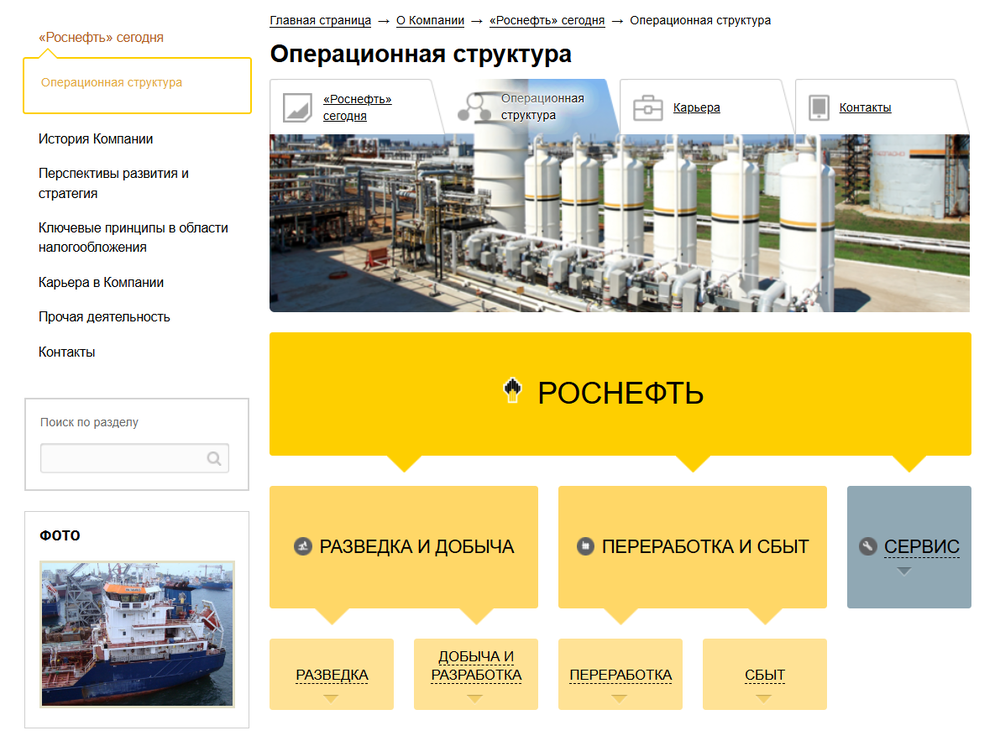Click the briefcase icon next to Карьера
Viewport: 1000px width, 741px height.
pyautogui.click(x=647, y=108)
